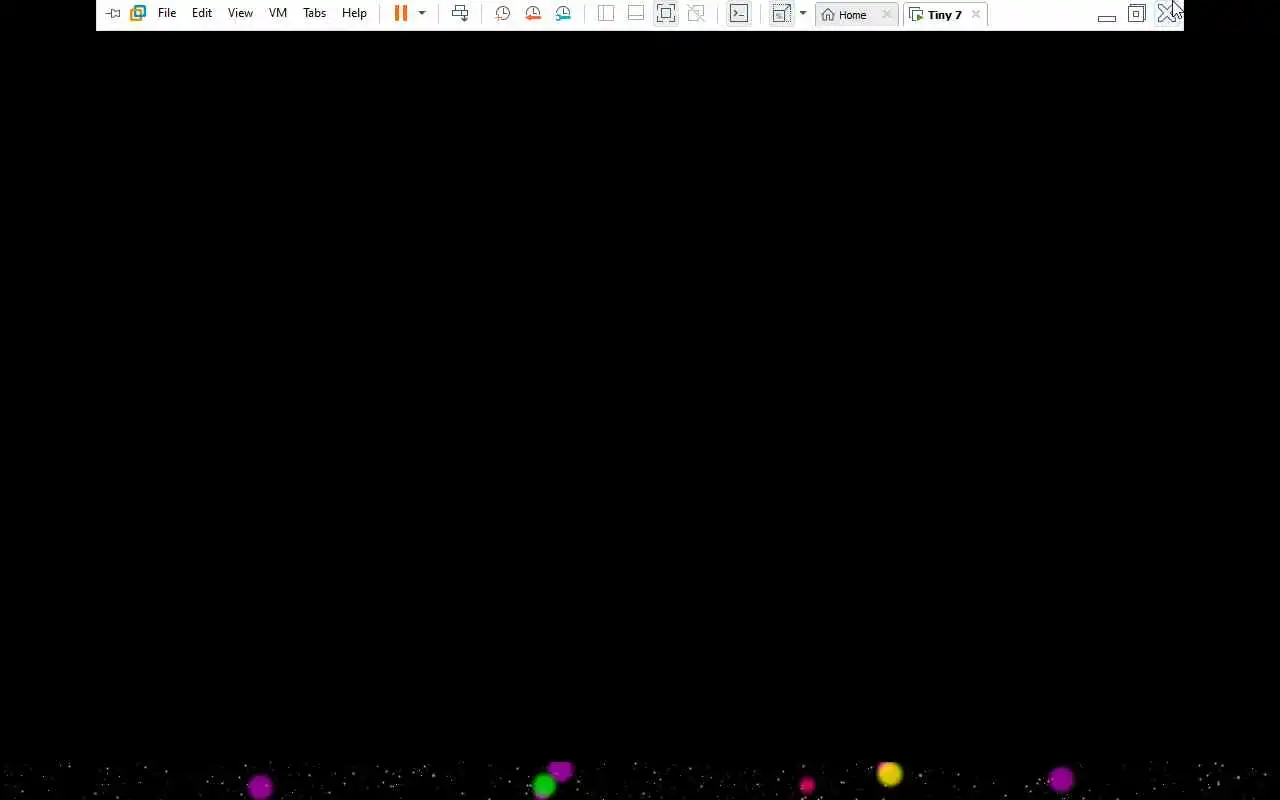Click the stretch guest display icon
Viewport: 1280px width, 800px height.
pos(782,13)
